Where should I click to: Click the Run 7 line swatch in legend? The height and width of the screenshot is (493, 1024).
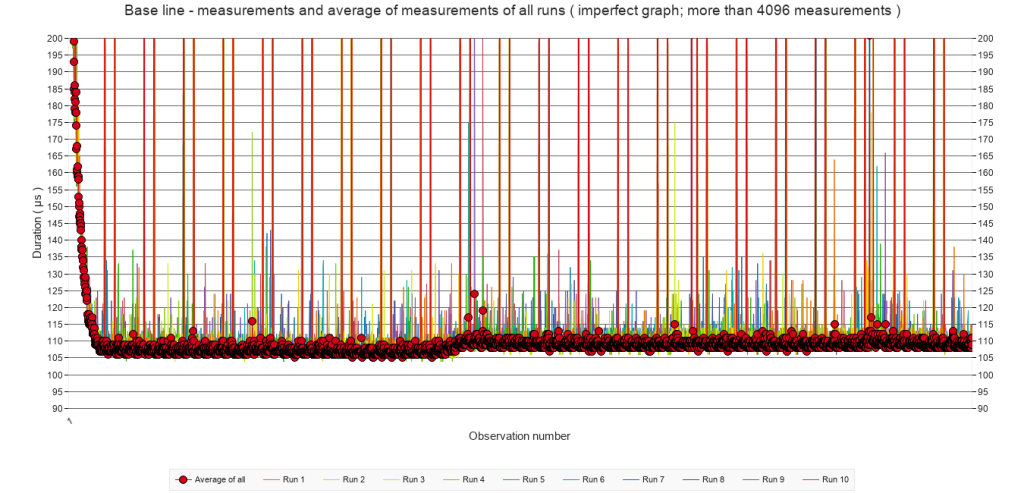pyautogui.click(x=632, y=480)
